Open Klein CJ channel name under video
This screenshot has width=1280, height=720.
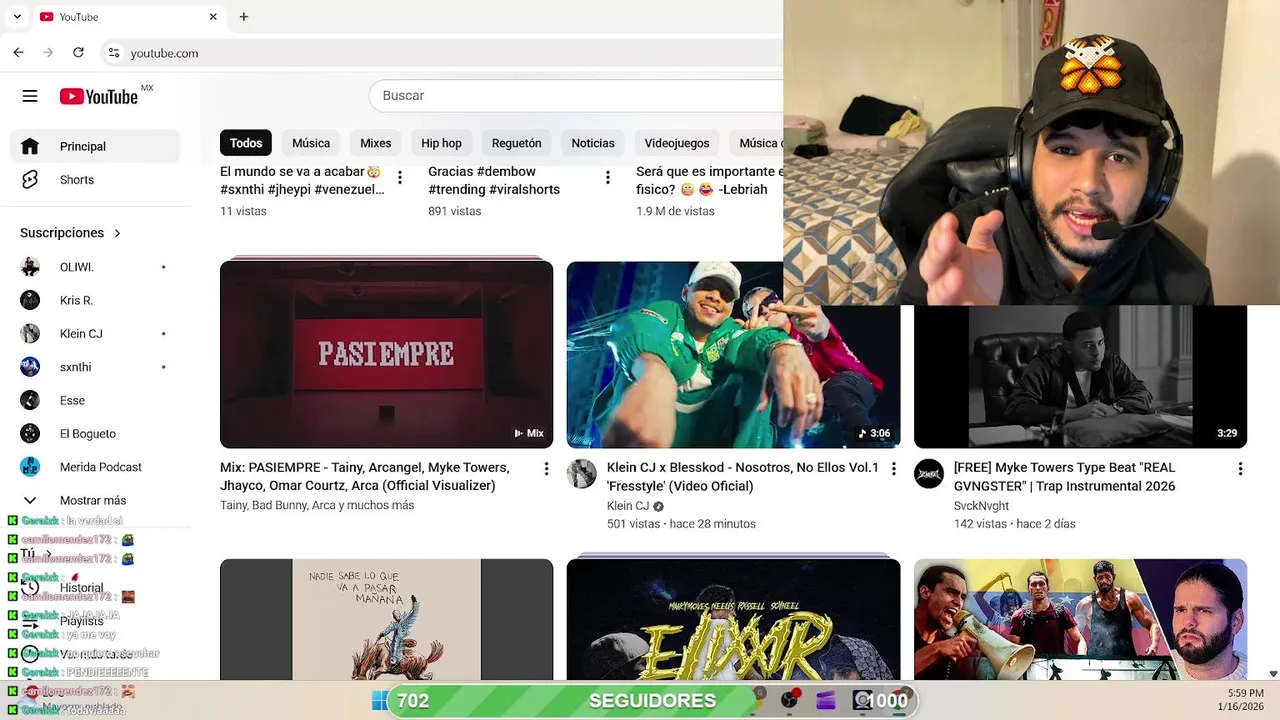(628, 506)
